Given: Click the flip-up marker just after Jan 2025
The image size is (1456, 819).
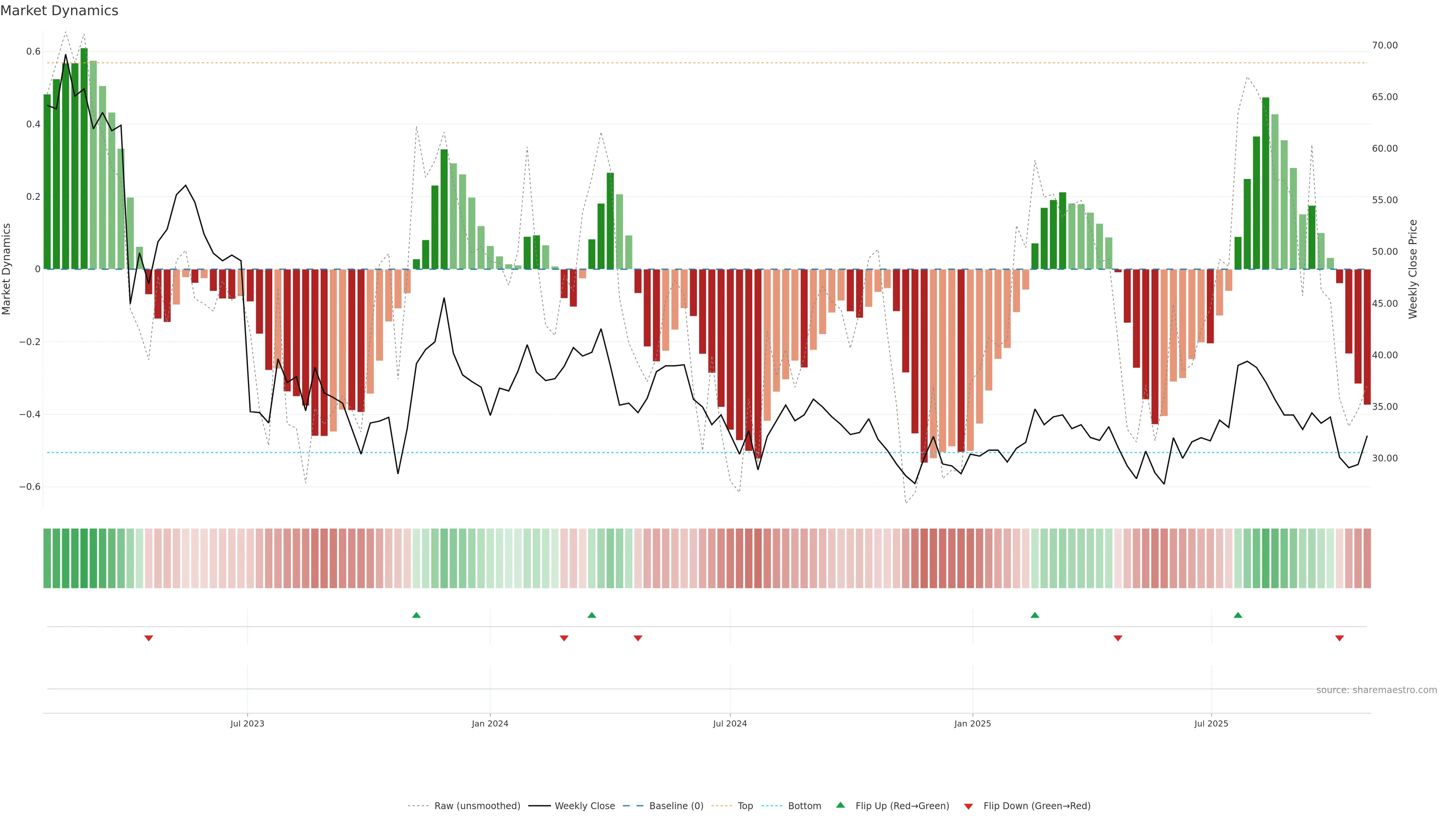Looking at the screenshot, I should tap(1035, 615).
